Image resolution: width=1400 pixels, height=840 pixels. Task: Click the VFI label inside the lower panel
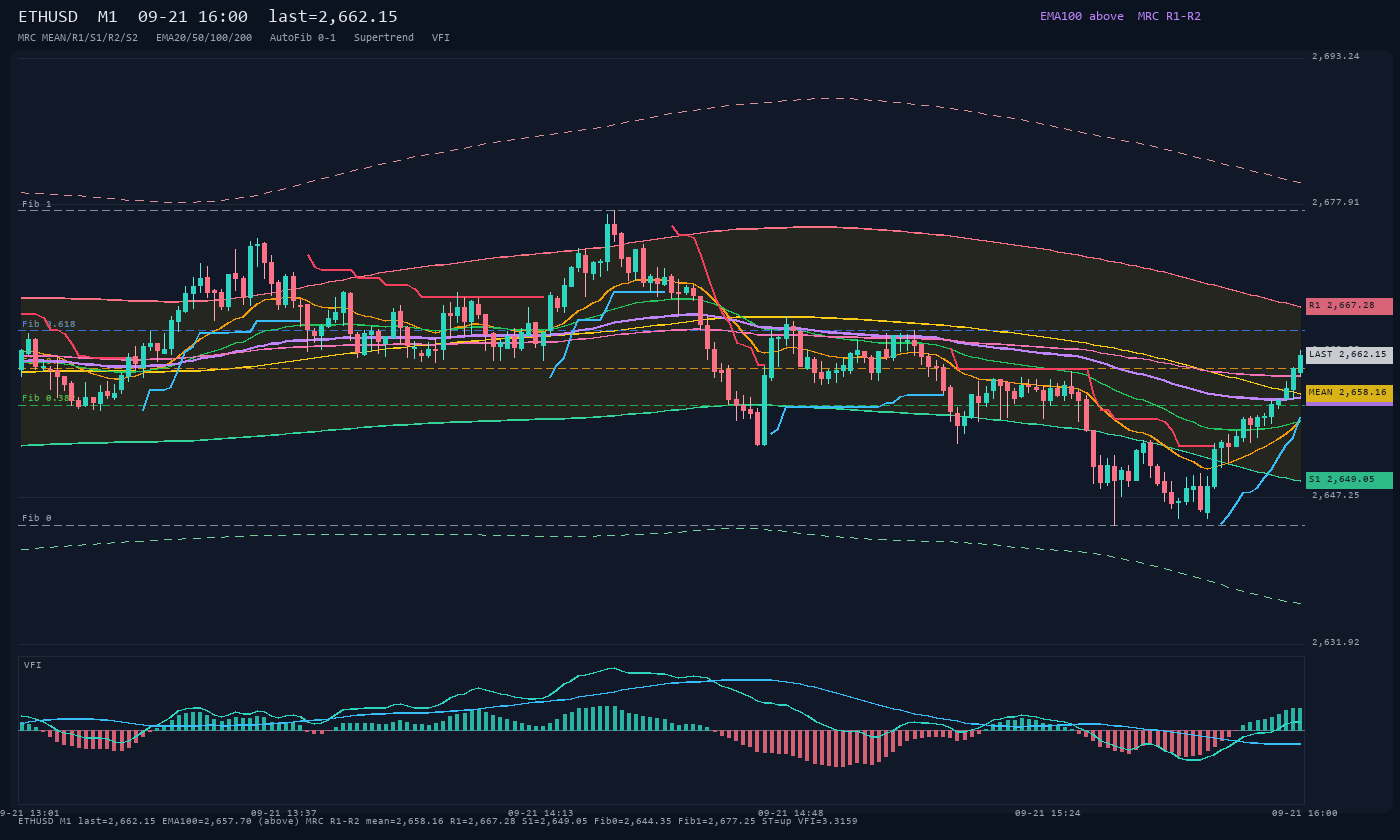33,665
